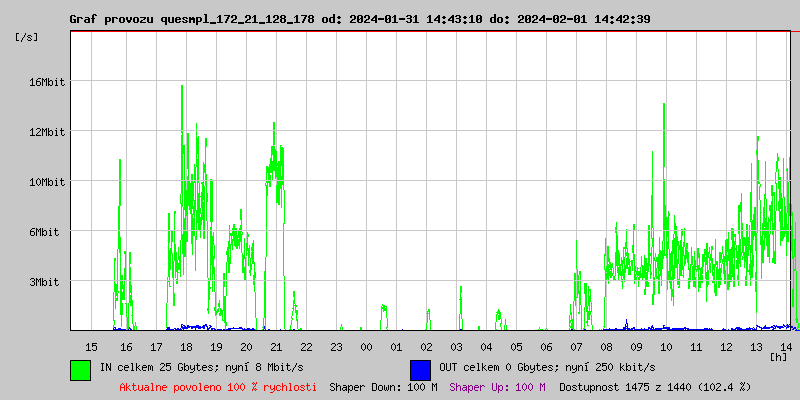
Task: Select hour 00 on the time axis
Action: (x=366, y=346)
